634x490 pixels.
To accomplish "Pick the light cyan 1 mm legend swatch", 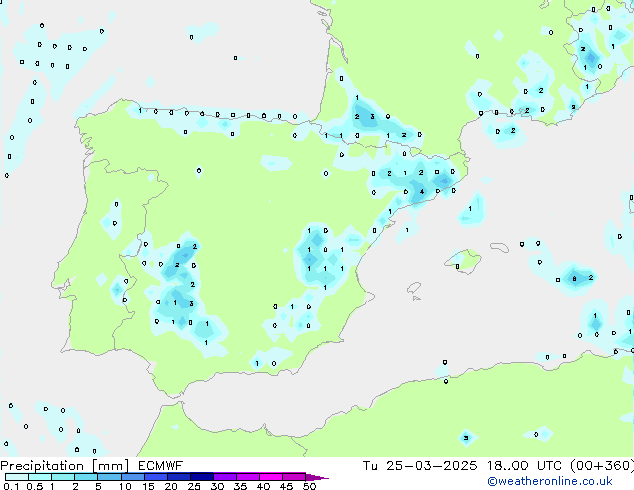I will pos(62,477).
